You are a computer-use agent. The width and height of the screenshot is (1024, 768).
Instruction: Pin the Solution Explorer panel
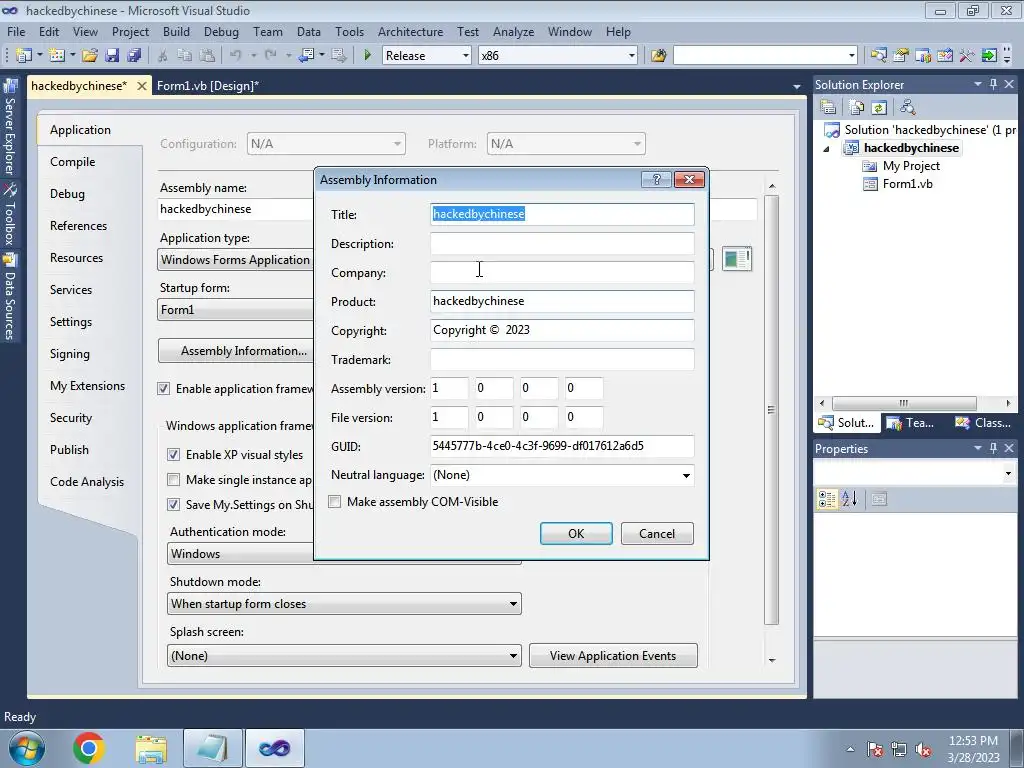pyautogui.click(x=993, y=84)
